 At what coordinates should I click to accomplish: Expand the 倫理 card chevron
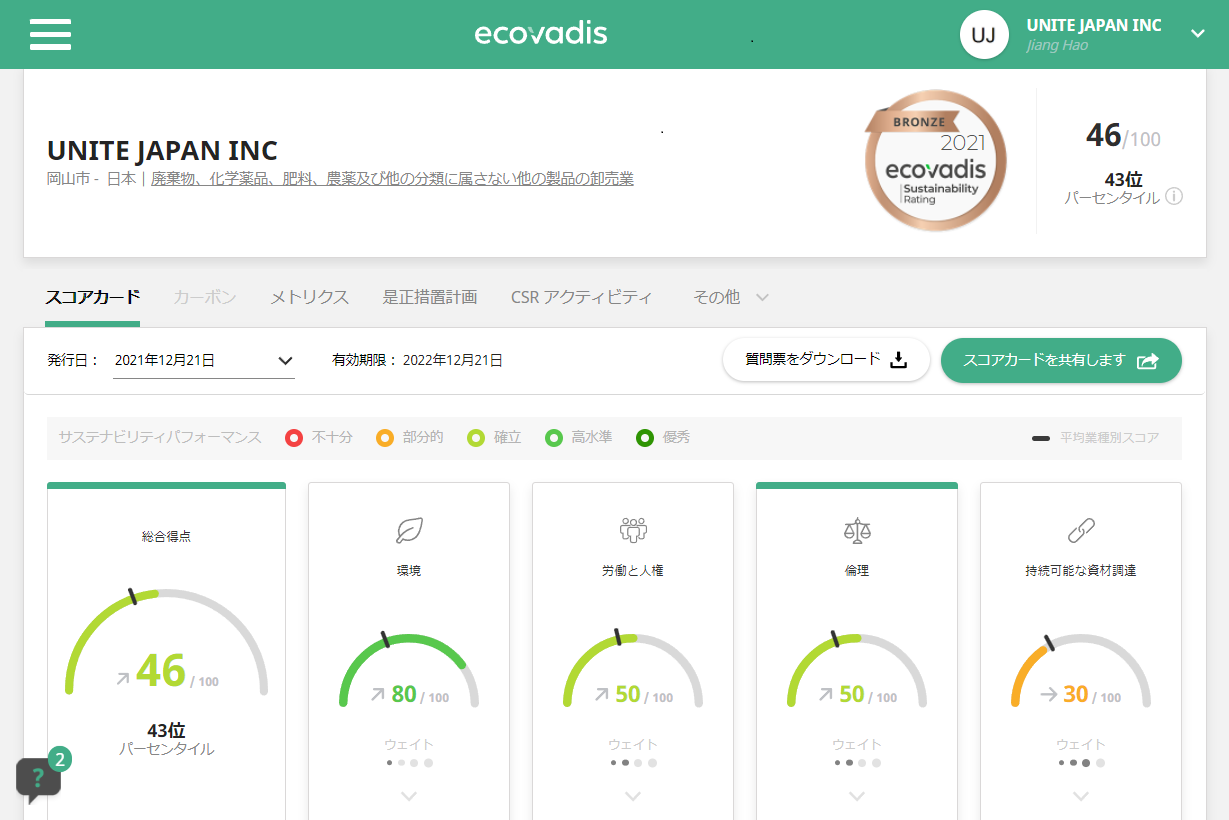coord(857,796)
